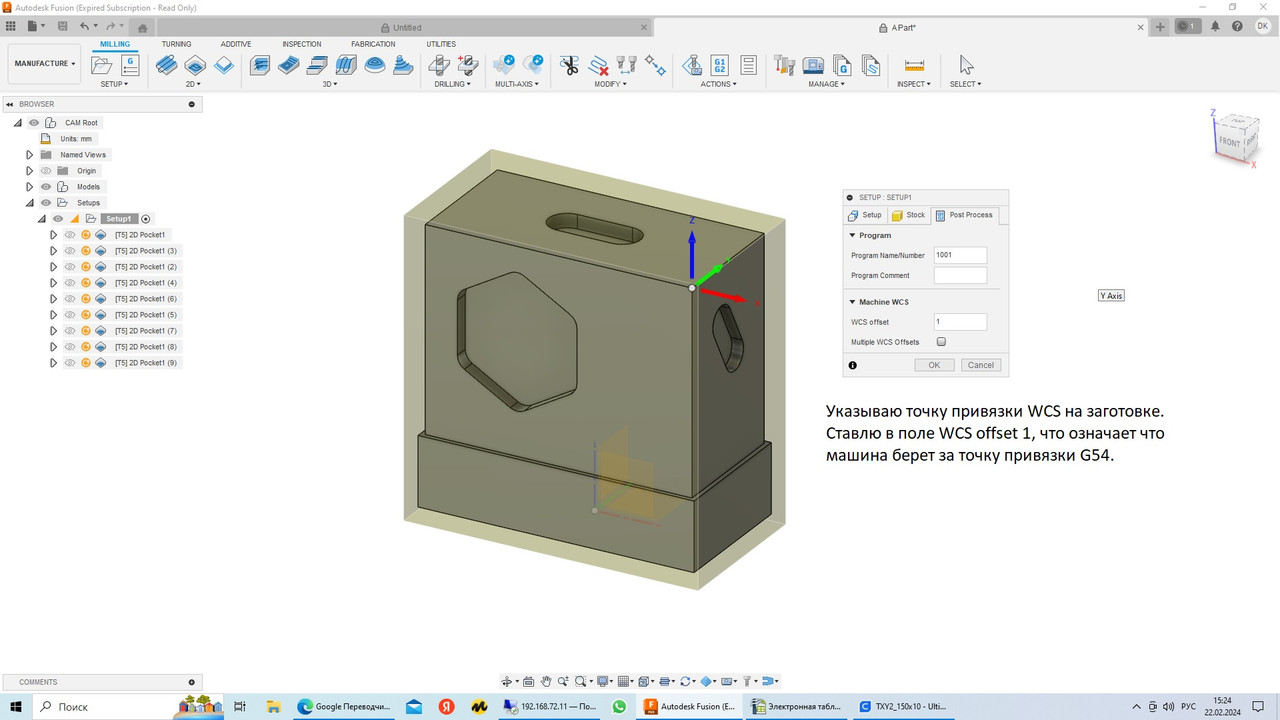Click the NC Program G-code icon in Setup group

click(x=130, y=66)
